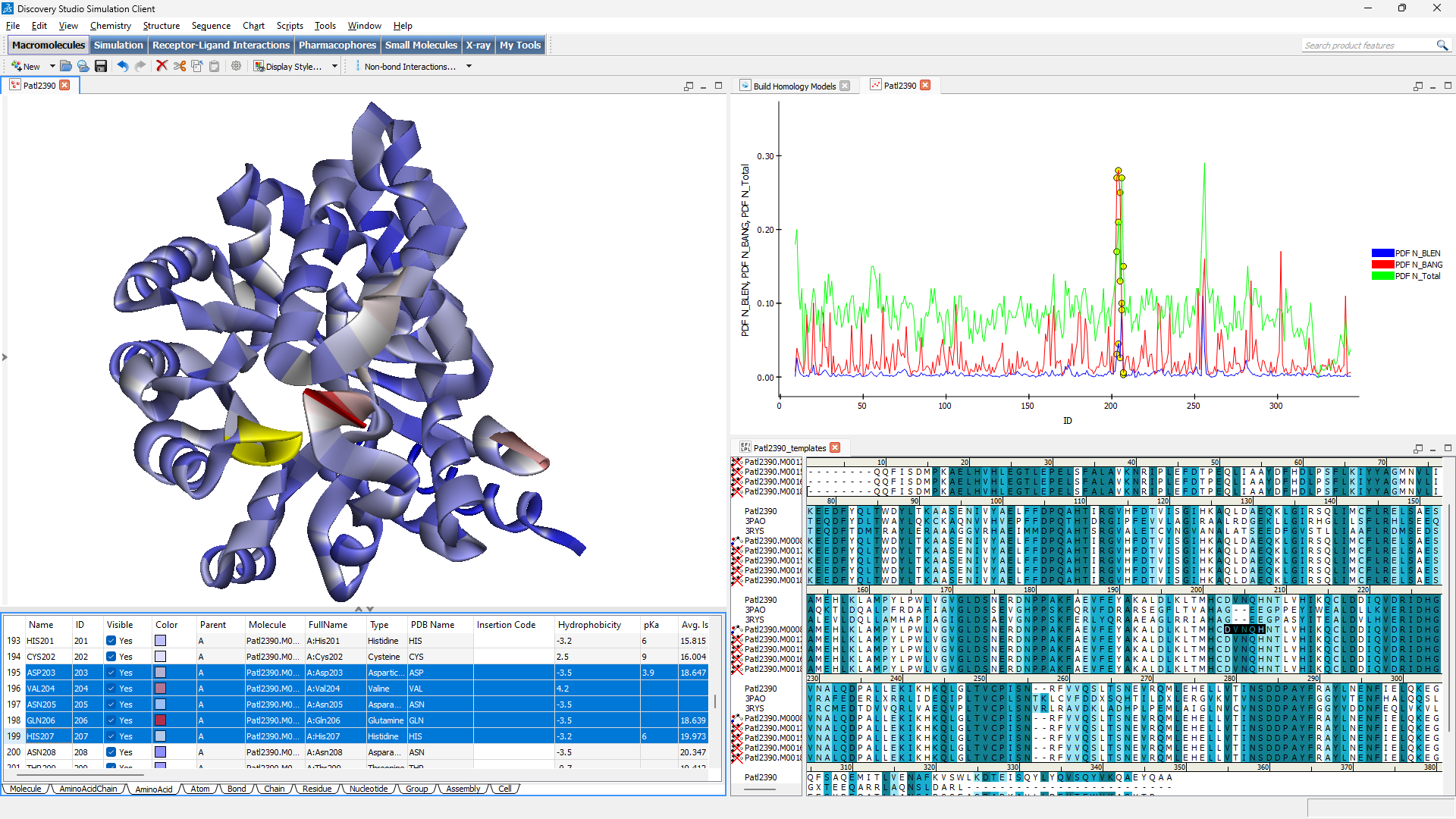
Task: Close the Patl2390 3D view tab
Action: click(65, 85)
